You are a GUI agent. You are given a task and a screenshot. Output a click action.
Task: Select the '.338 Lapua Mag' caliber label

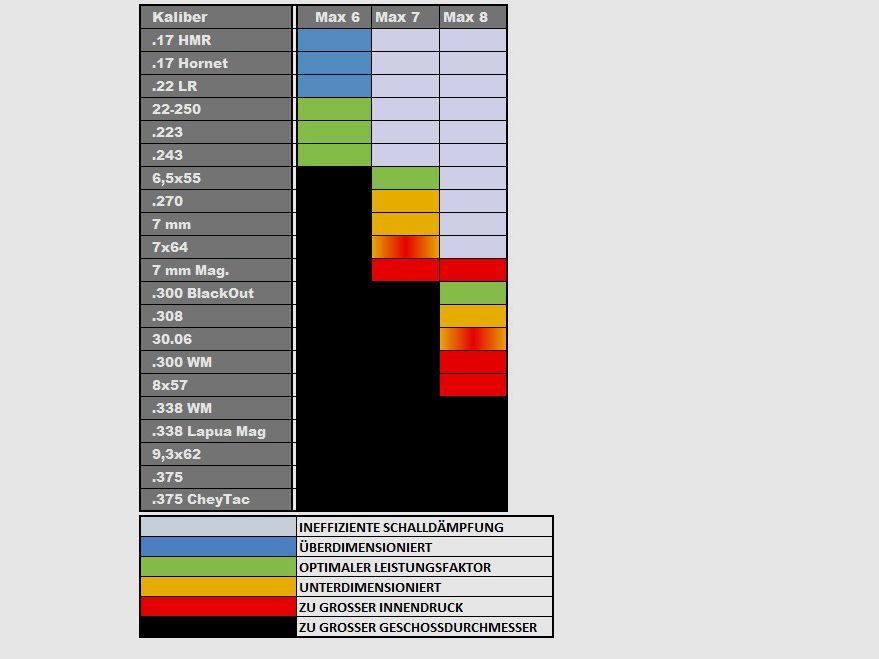point(209,431)
